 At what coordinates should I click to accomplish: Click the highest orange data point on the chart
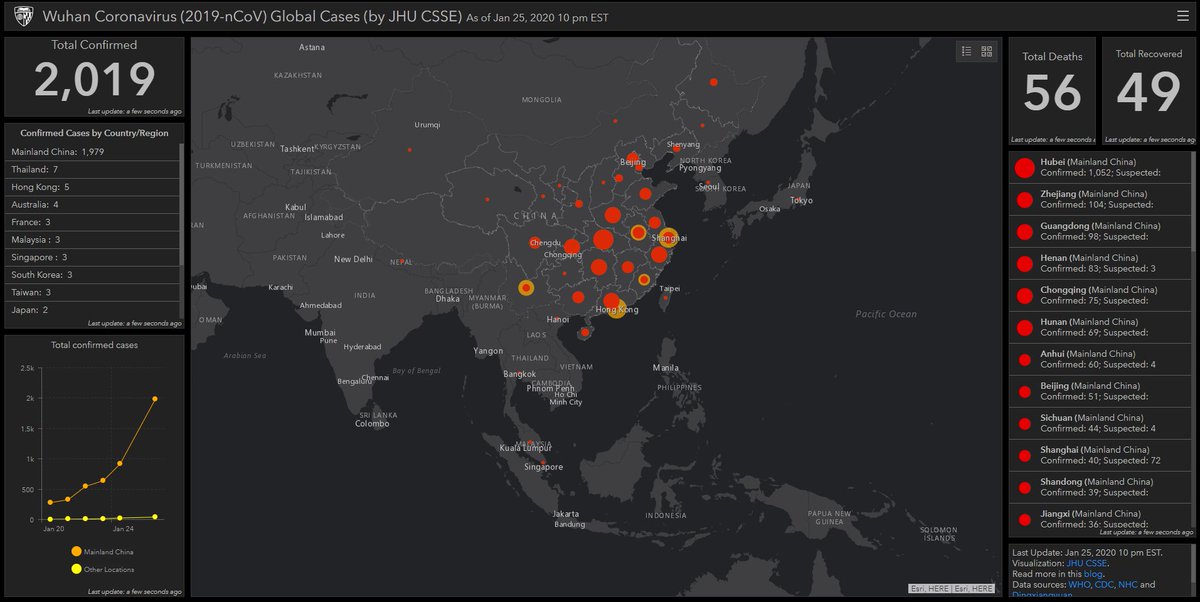[x=154, y=398]
